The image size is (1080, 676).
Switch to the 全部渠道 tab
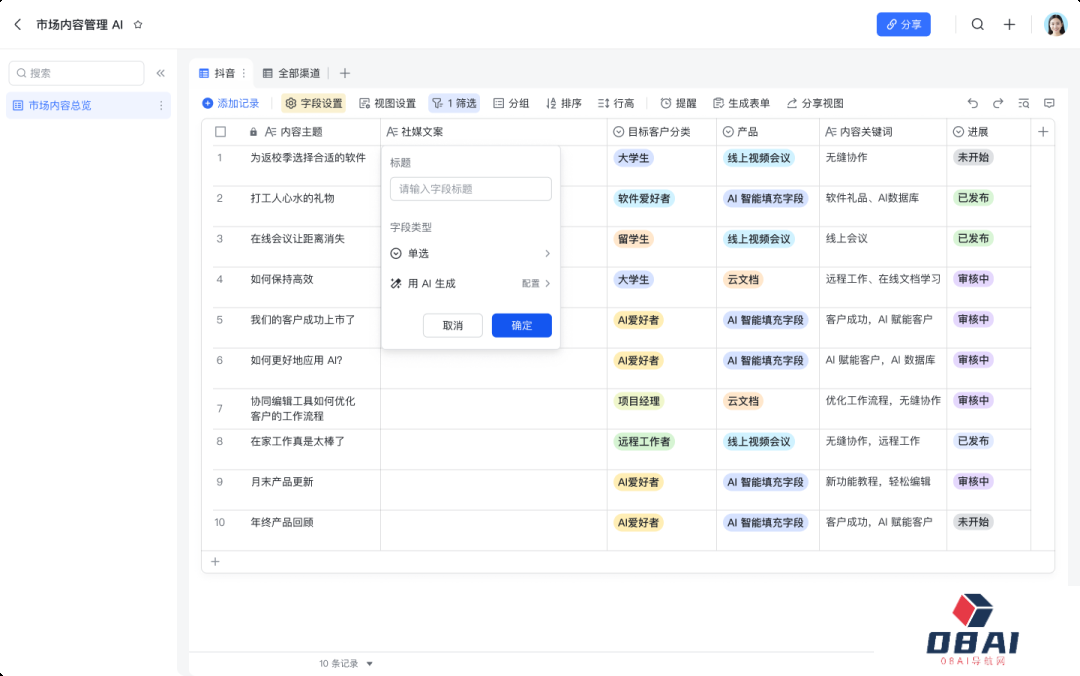(292, 73)
